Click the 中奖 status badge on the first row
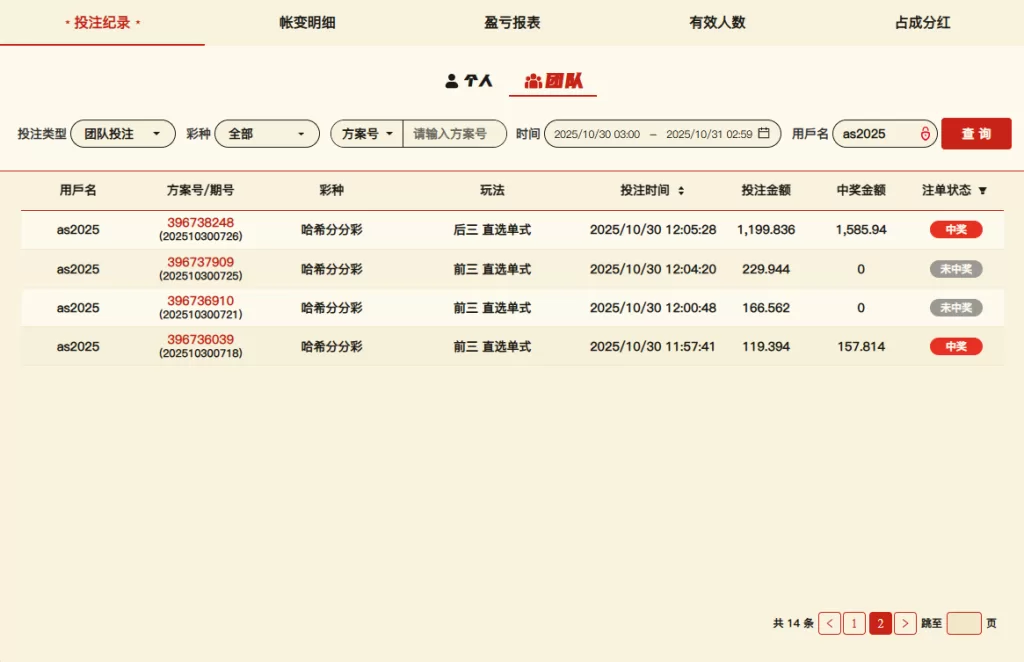 click(x=956, y=230)
